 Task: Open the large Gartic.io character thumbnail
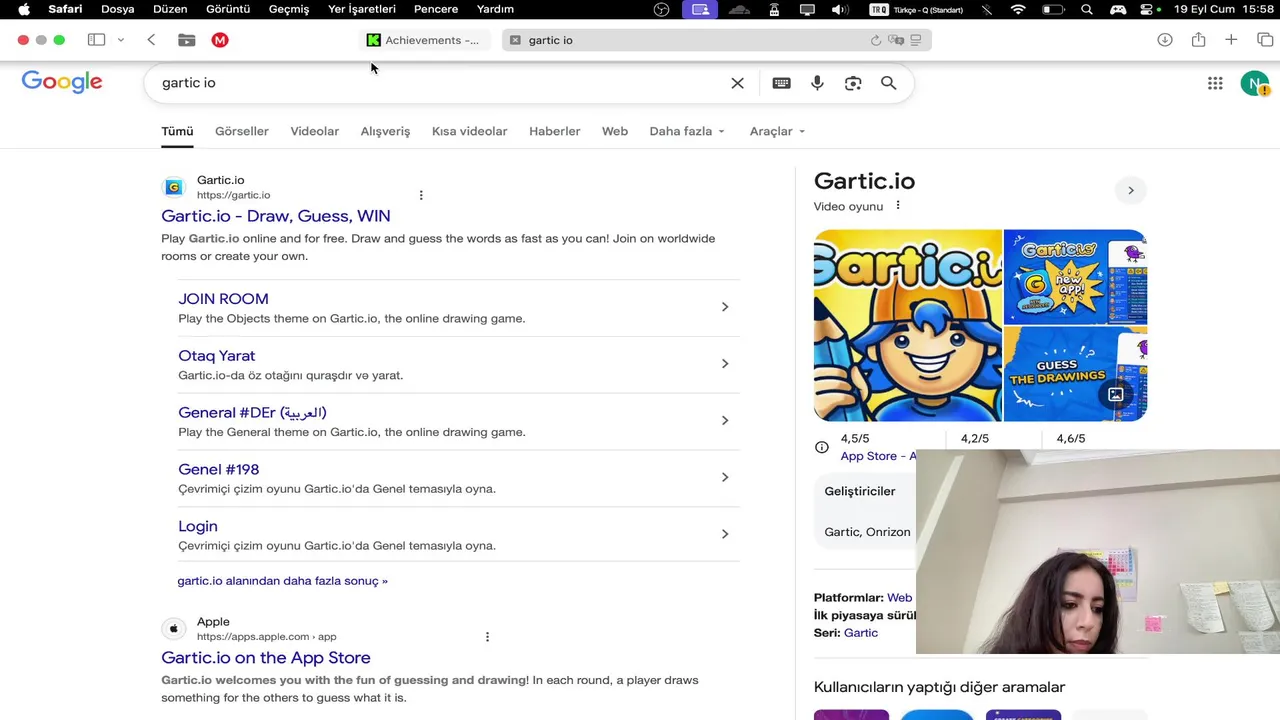908,325
